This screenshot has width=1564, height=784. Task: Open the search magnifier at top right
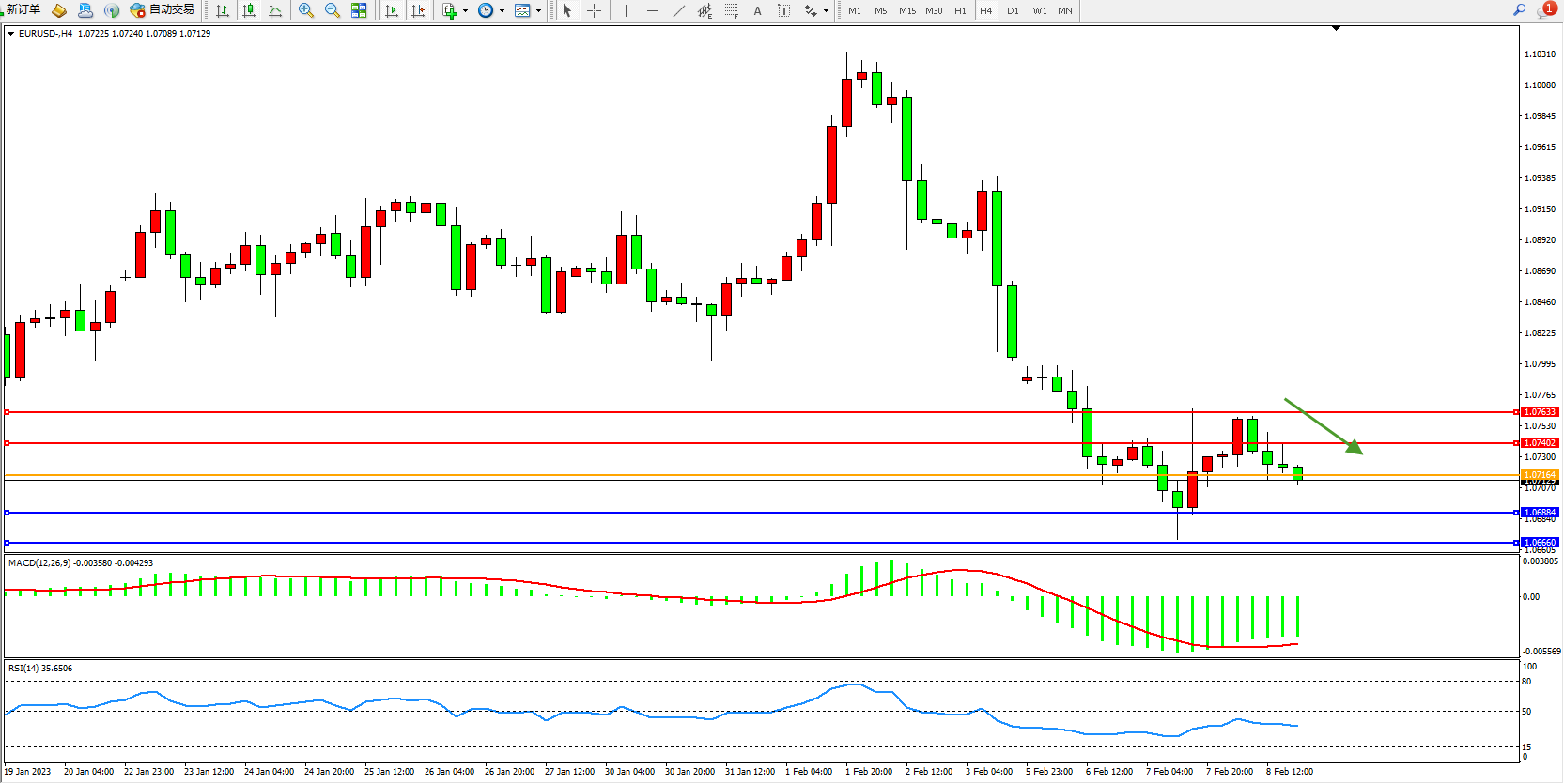(x=1519, y=10)
